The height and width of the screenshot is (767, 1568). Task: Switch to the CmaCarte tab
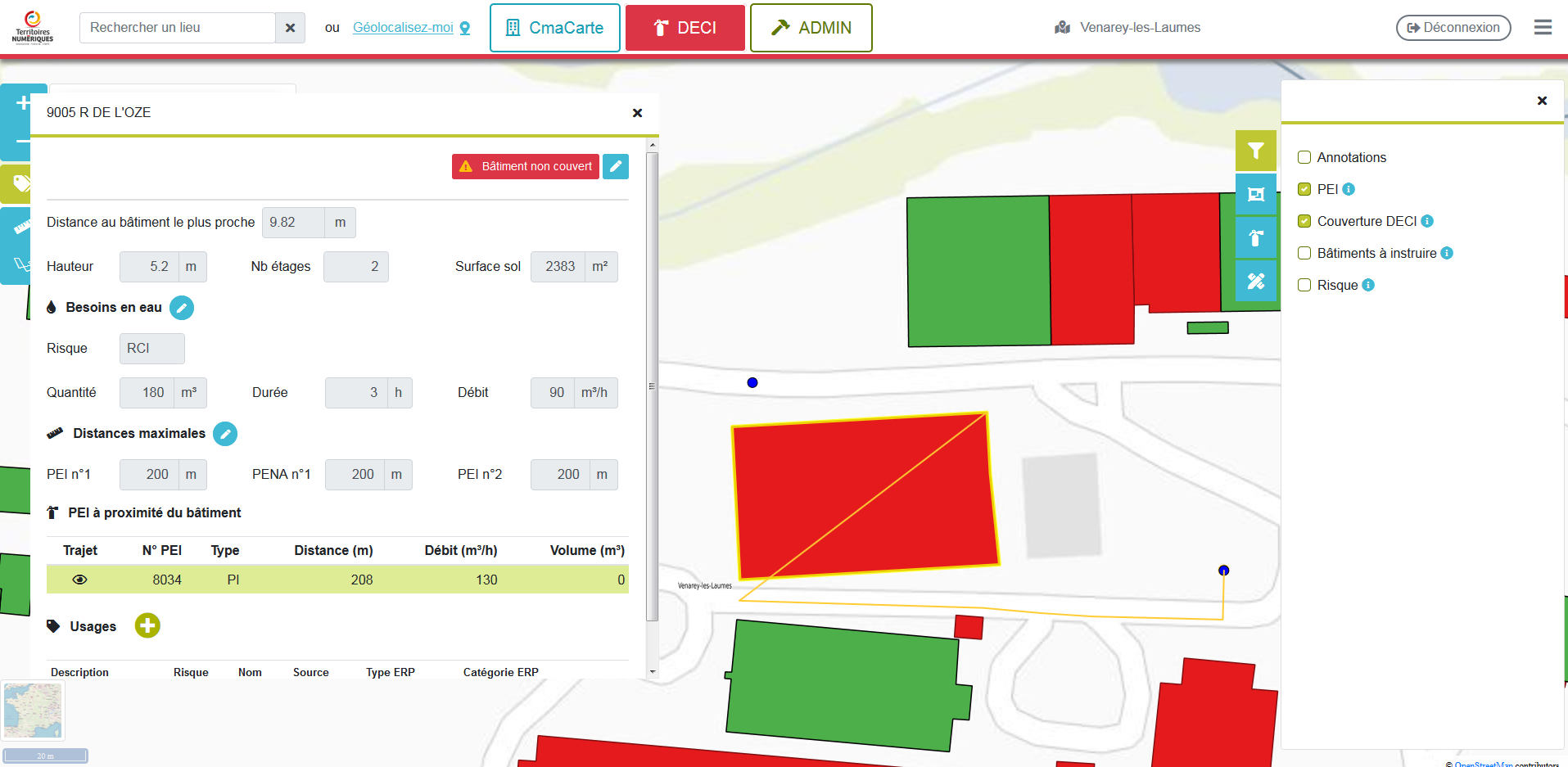[554, 28]
